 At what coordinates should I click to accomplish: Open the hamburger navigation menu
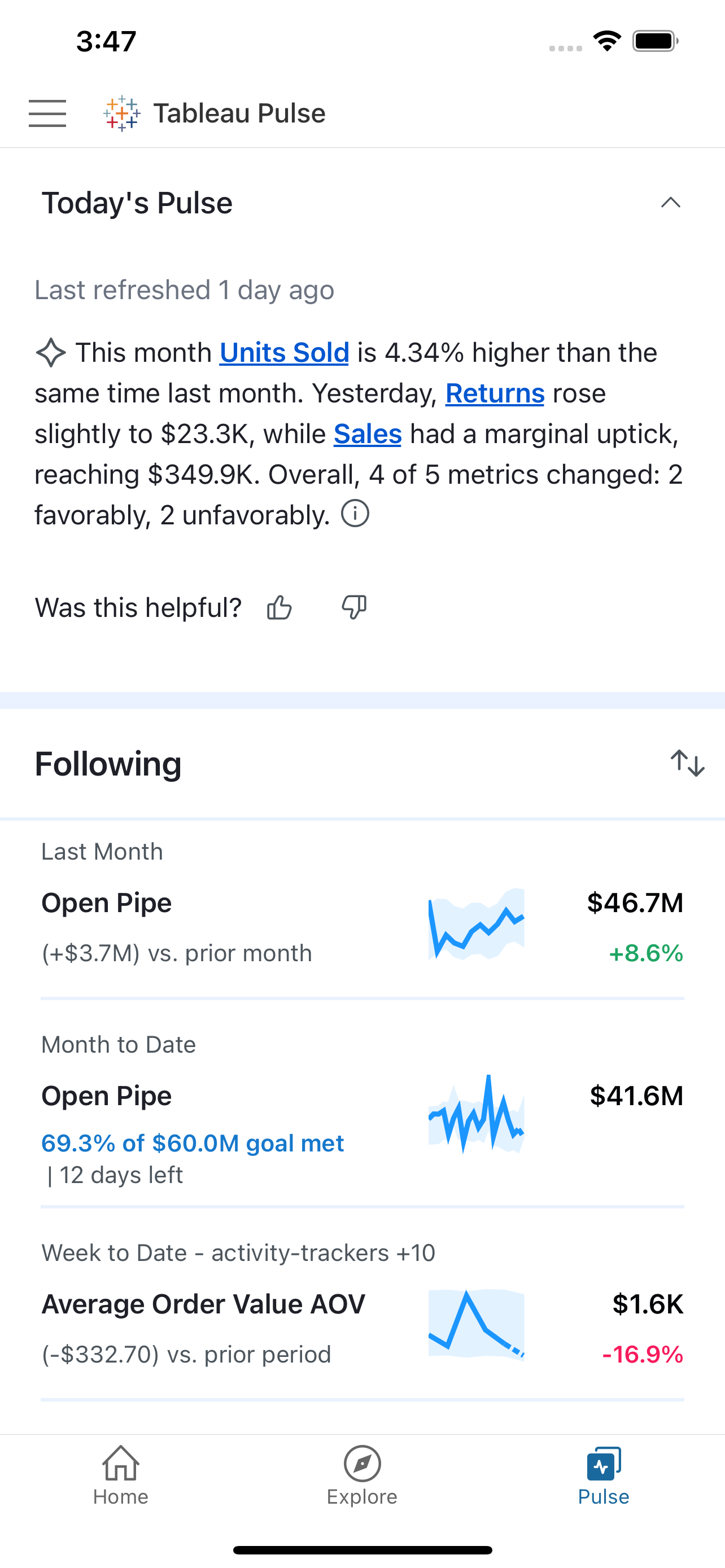coord(47,113)
